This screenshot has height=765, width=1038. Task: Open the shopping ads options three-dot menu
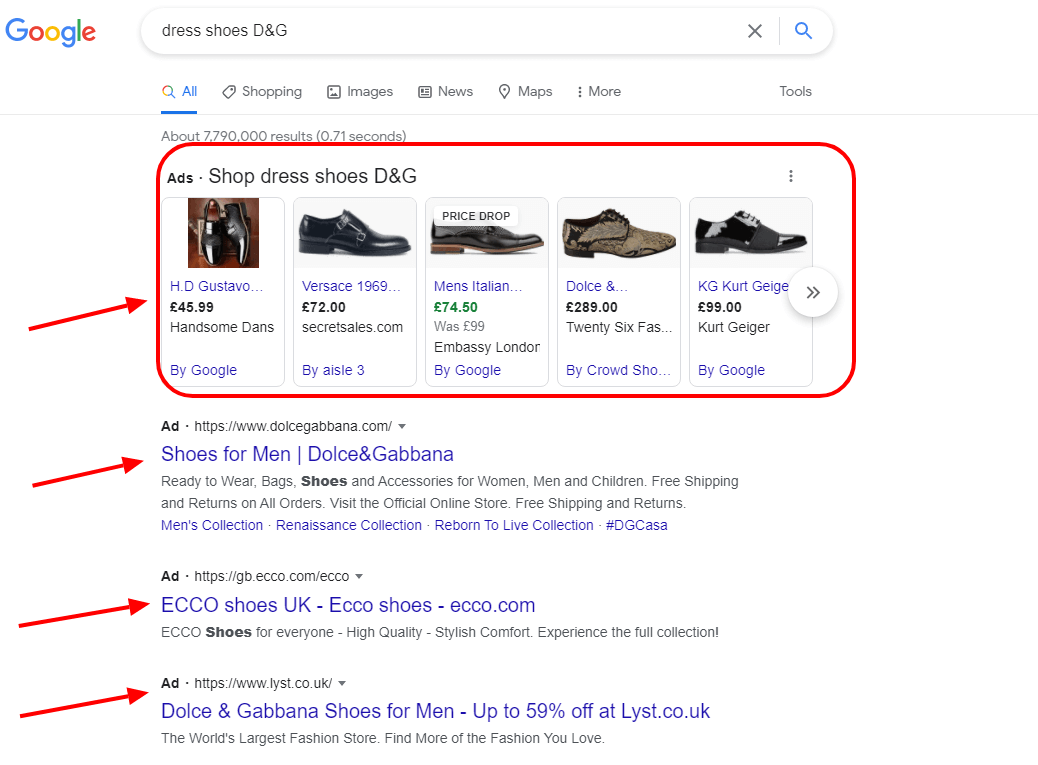click(791, 175)
